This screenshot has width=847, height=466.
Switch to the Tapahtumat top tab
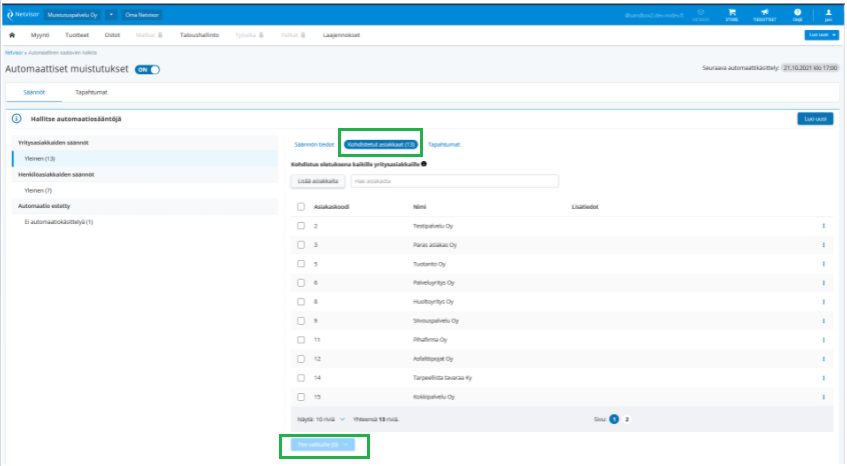pyautogui.click(x=91, y=92)
